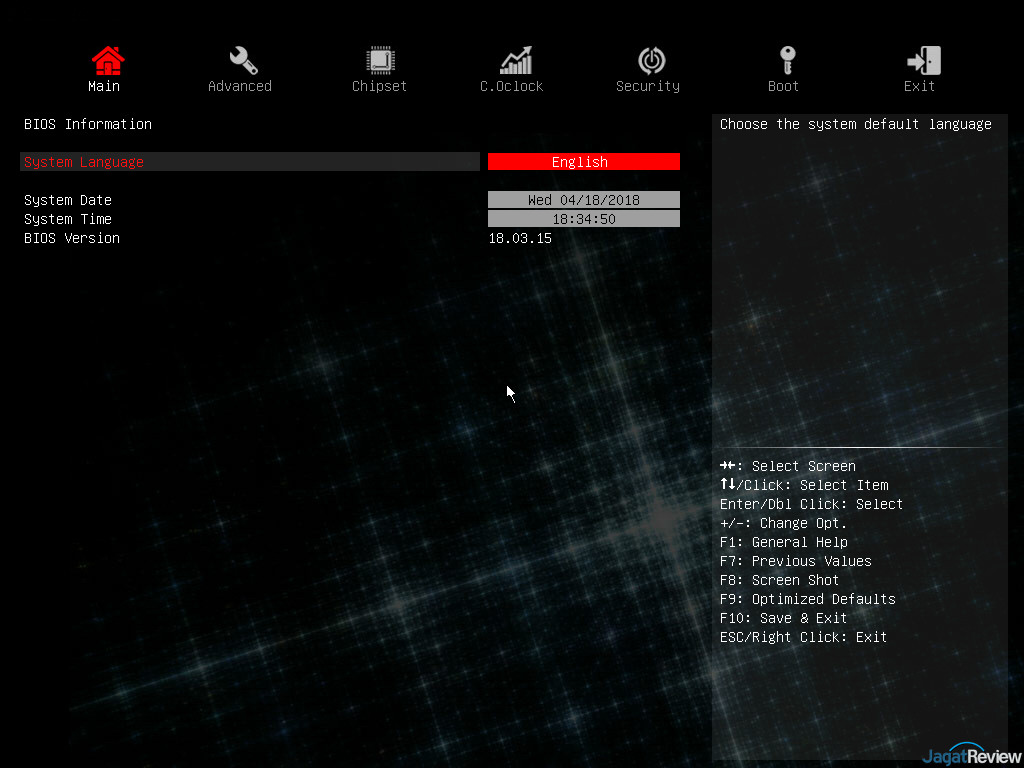
Task: Click the Boot key icon
Action: click(787, 60)
